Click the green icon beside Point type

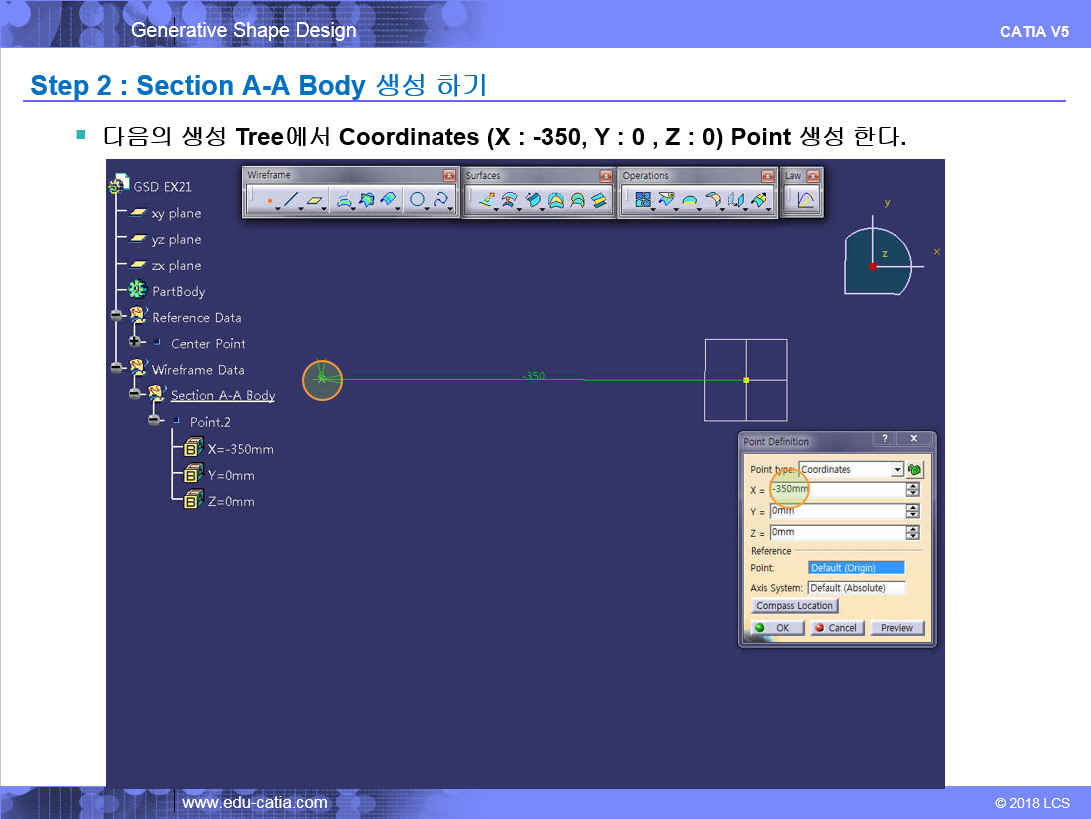[x=915, y=469]
